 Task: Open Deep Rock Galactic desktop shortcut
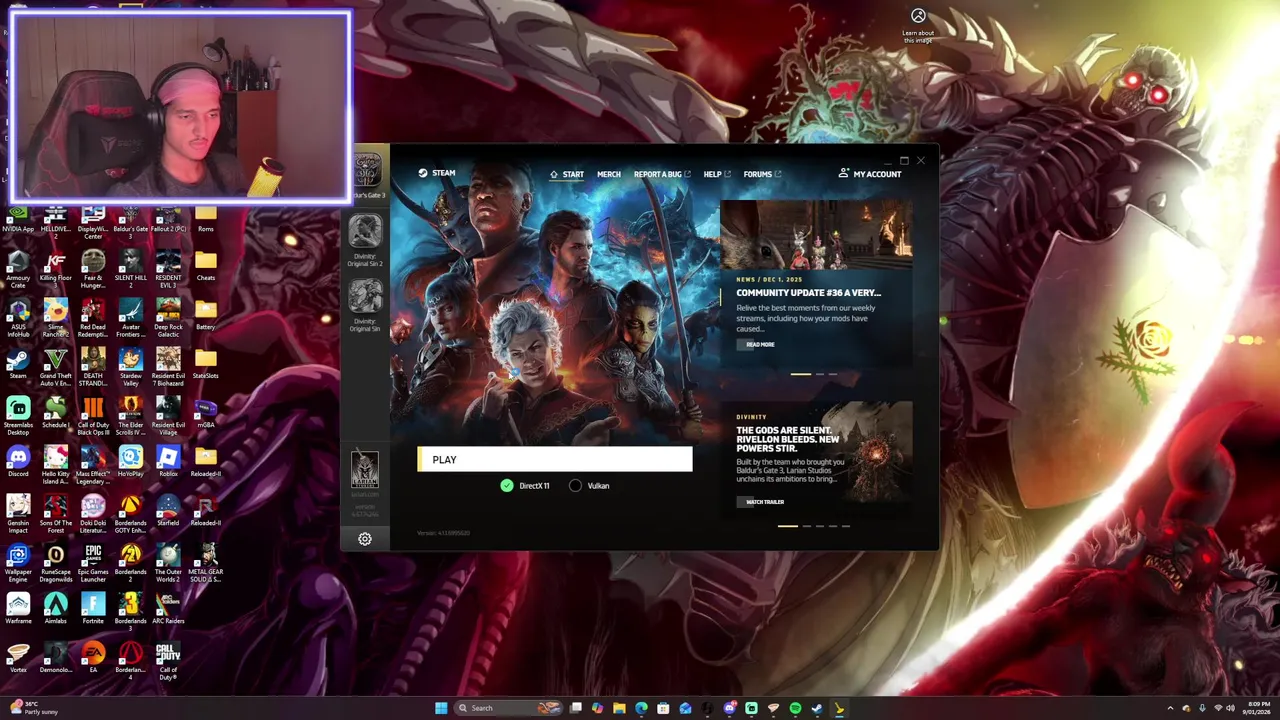click(x=168, y=315)
